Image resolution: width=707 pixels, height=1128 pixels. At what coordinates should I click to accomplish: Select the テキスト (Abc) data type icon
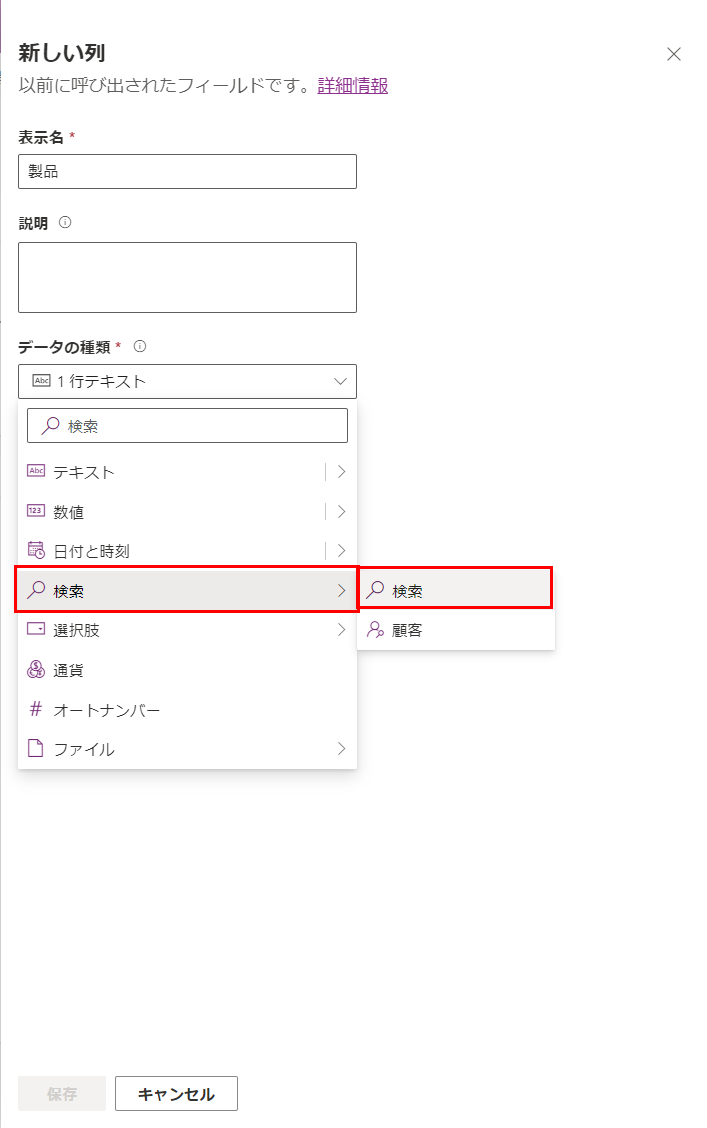38,471
